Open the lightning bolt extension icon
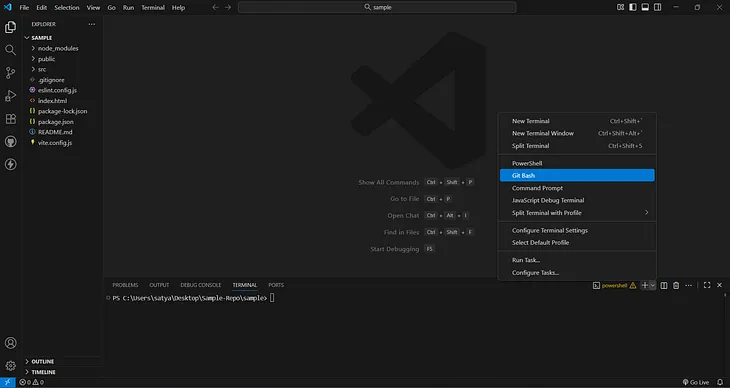This screenshot has width=730, height=388. coord(10,164)
